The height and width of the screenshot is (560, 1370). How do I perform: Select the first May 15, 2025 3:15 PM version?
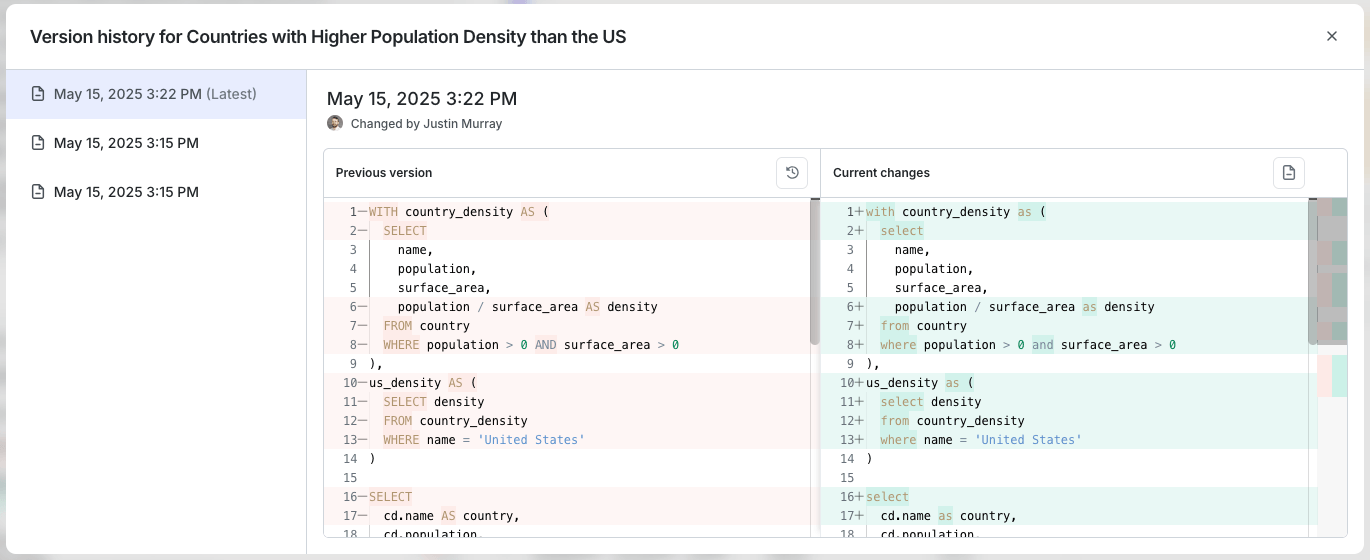pyautogui.click(x=156, y=143)
